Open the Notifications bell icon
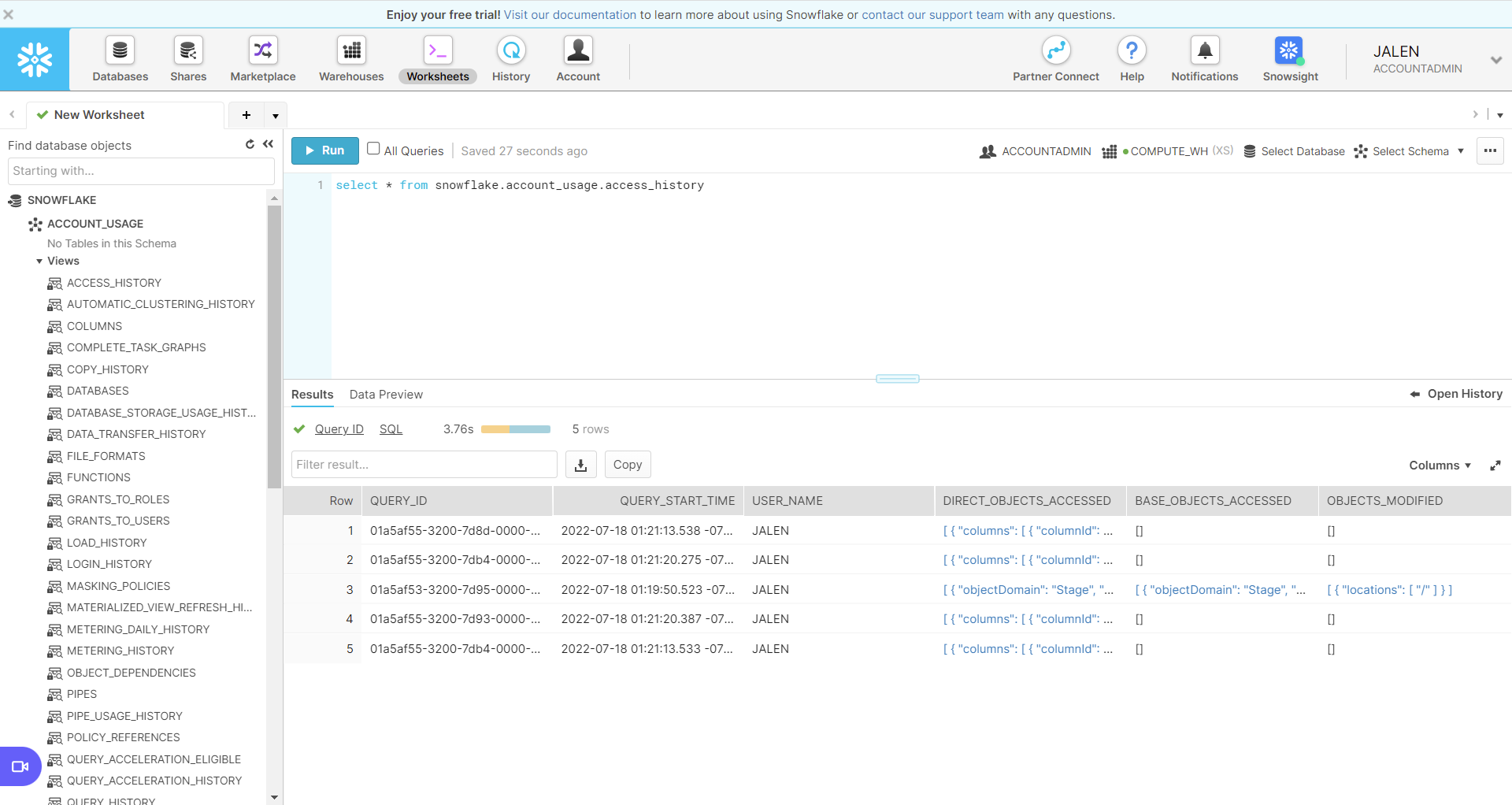The height and width of the screenshot is (805, 1512). pyautogui.click(x=1204, y=51)
